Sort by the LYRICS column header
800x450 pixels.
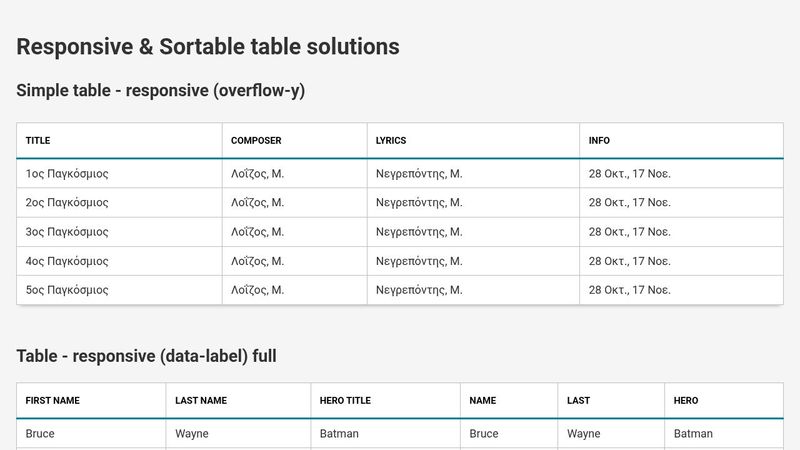(473, 140)
